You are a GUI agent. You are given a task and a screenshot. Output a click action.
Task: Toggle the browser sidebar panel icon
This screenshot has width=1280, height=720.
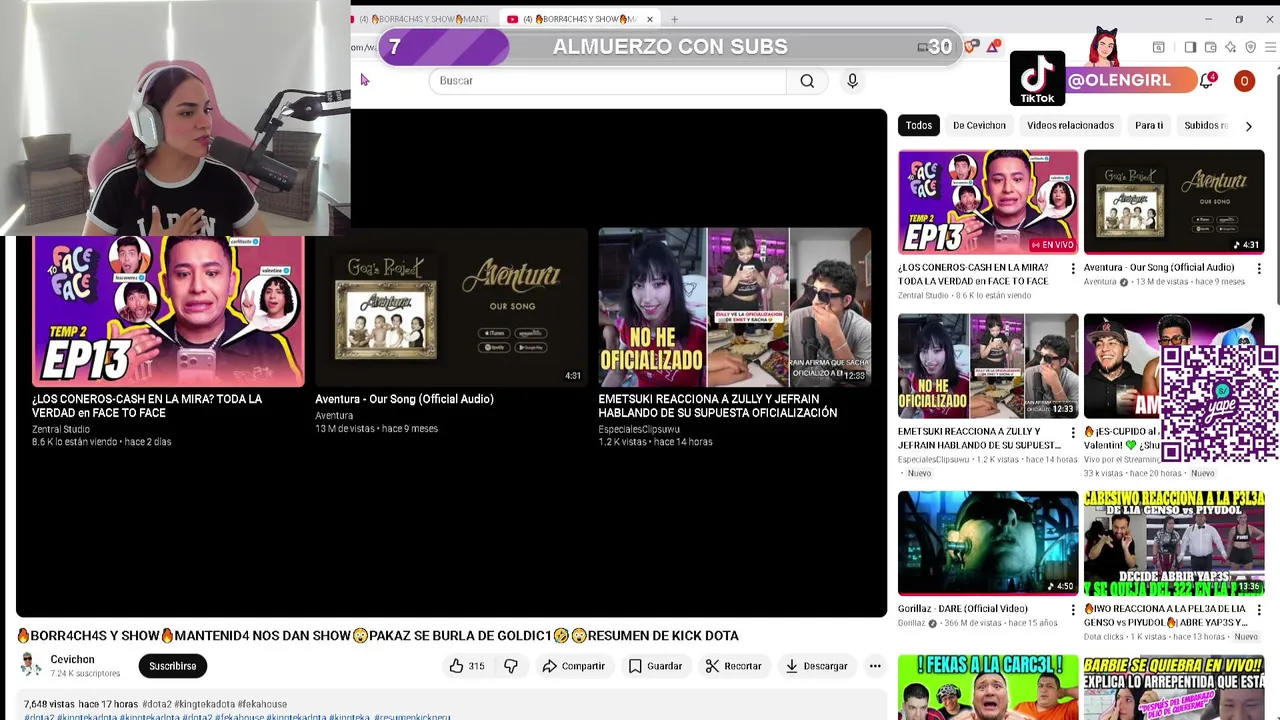[x=1190, y=47]
